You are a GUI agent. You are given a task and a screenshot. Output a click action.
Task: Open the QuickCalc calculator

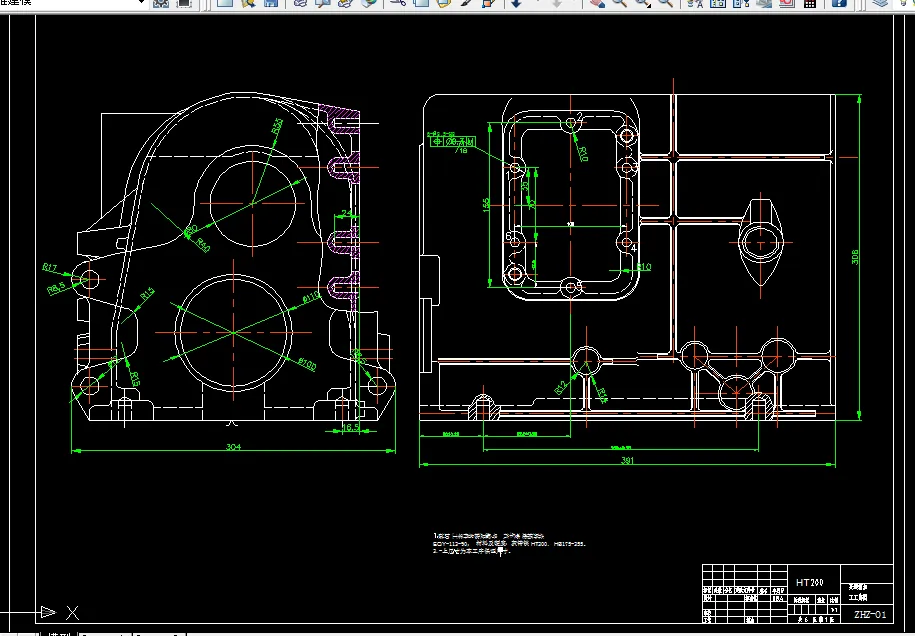[810, 3]
